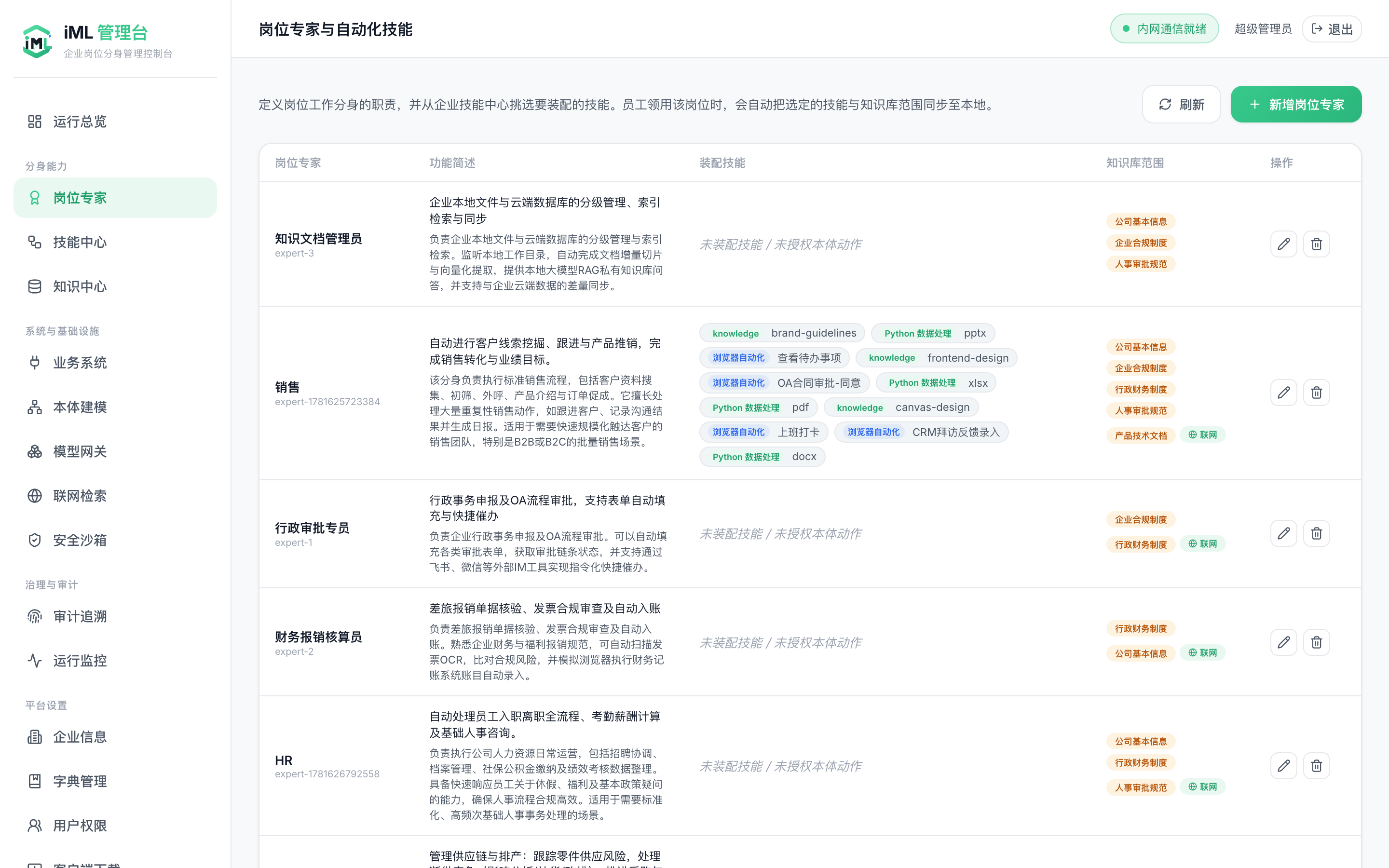Click 新增岗位专家 button
1389x868 pixels.
click(1296, 105)
